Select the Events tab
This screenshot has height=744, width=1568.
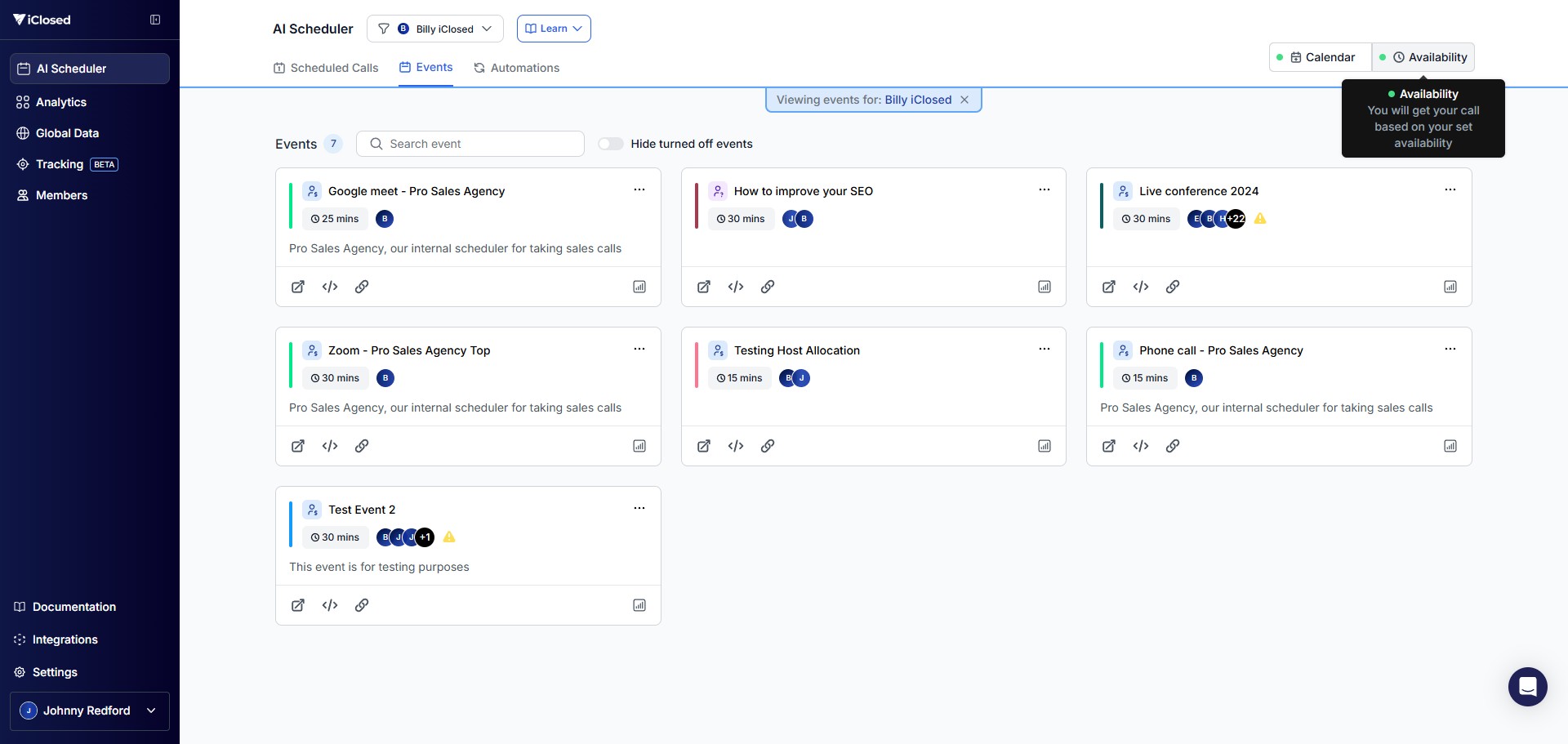(x=425, y=68)
